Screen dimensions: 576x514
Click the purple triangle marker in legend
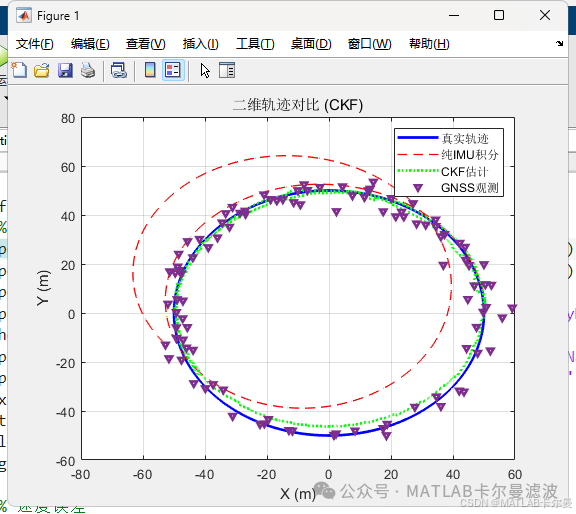pos(418,188)
